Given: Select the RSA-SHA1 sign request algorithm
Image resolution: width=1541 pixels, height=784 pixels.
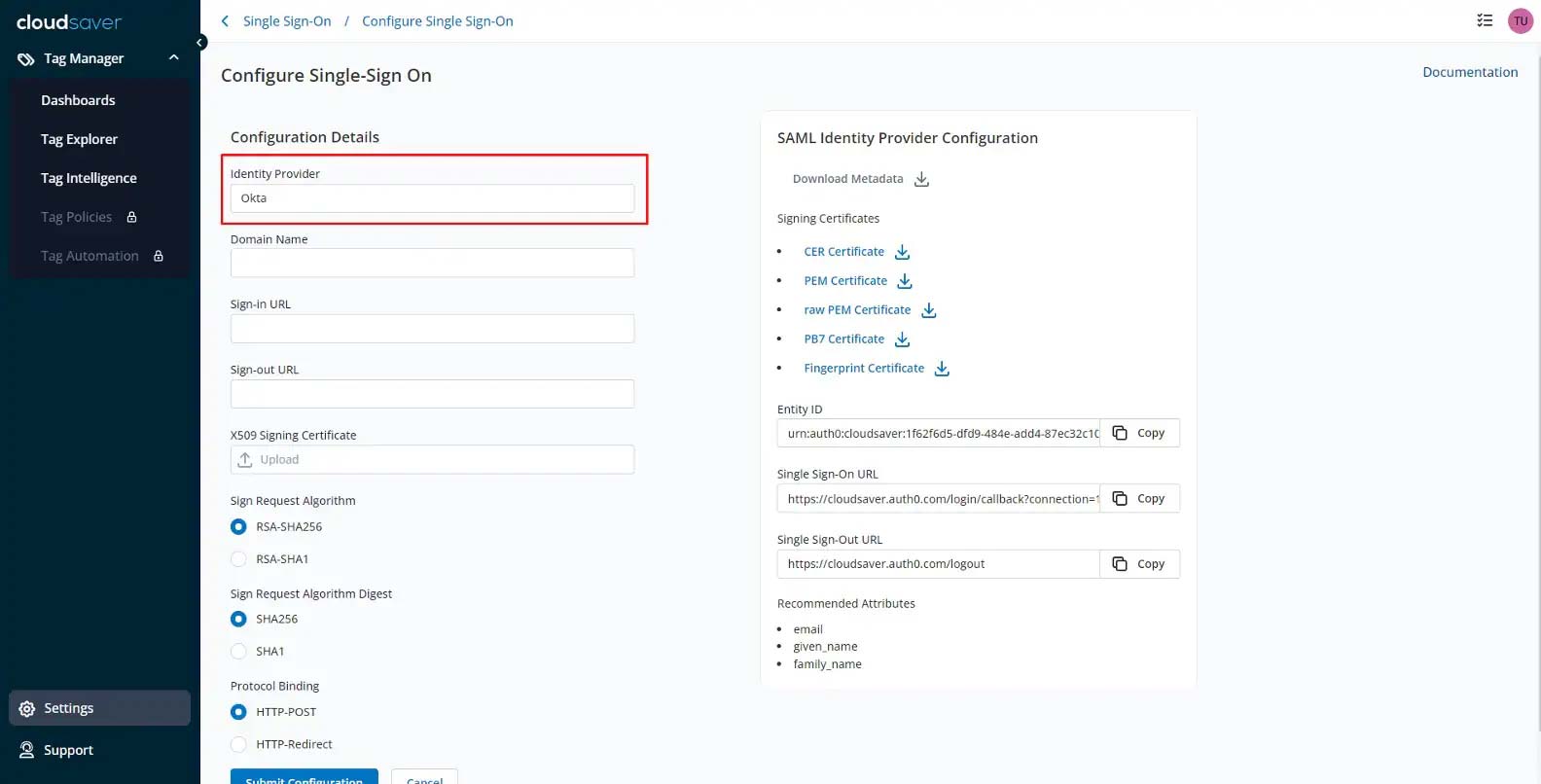Looking at the screenshot, I should coord(238,559).
